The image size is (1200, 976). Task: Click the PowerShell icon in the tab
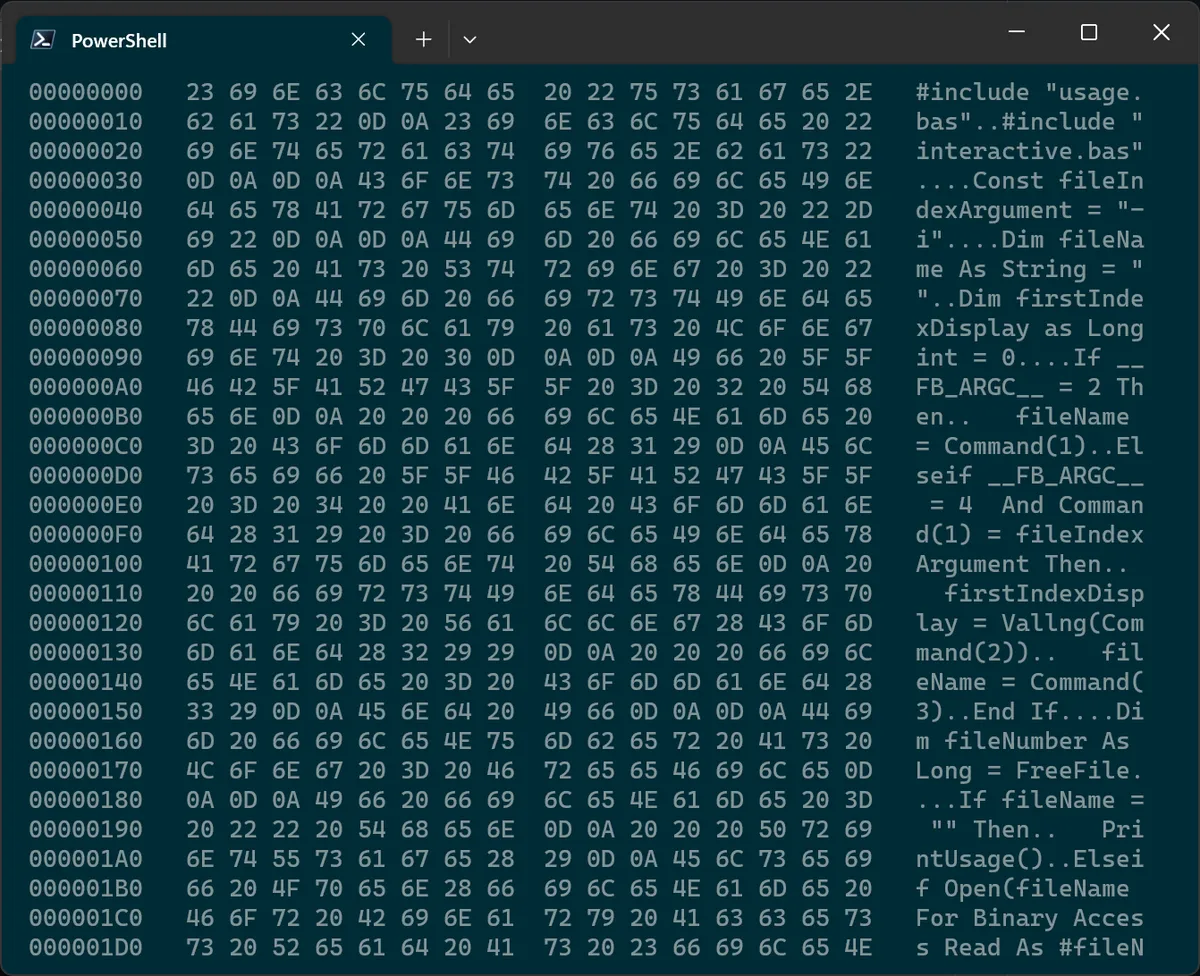click(x=42, y=39)
